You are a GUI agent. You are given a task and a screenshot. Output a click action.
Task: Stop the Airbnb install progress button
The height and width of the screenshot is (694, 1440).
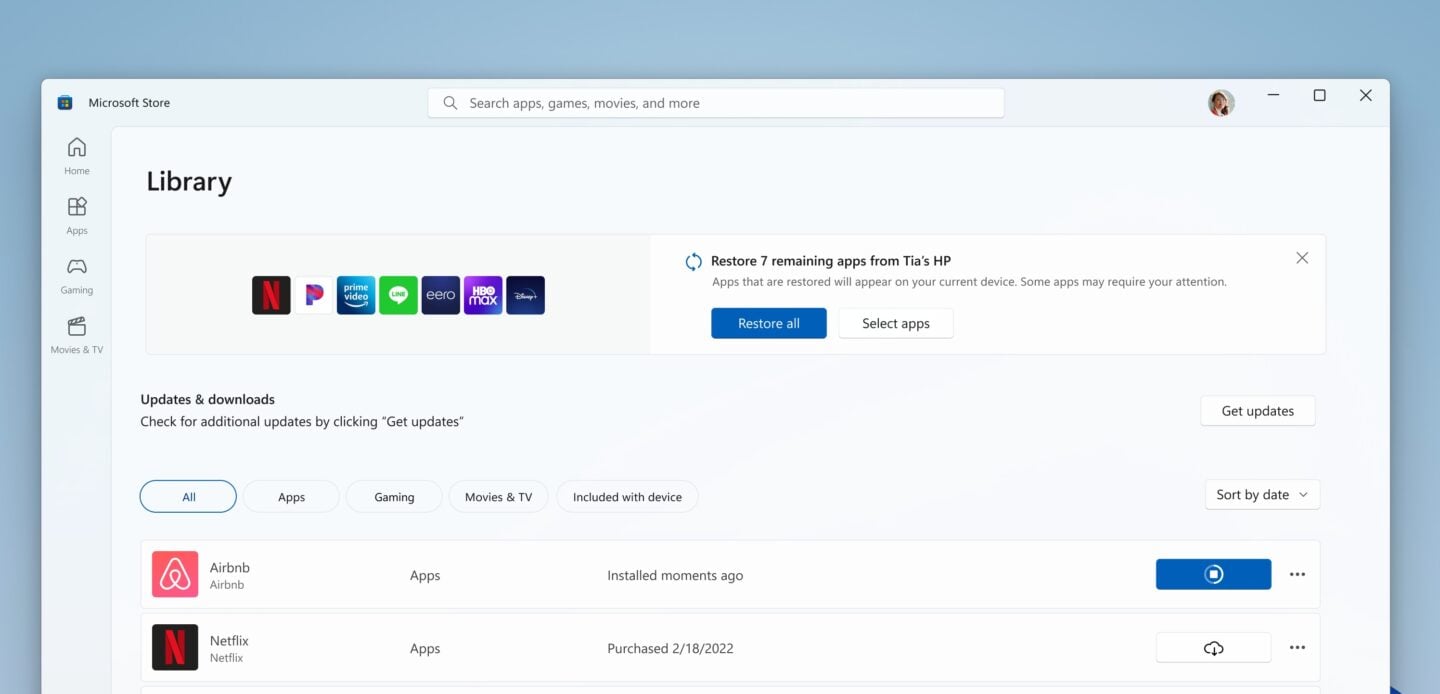[1213, 574]
